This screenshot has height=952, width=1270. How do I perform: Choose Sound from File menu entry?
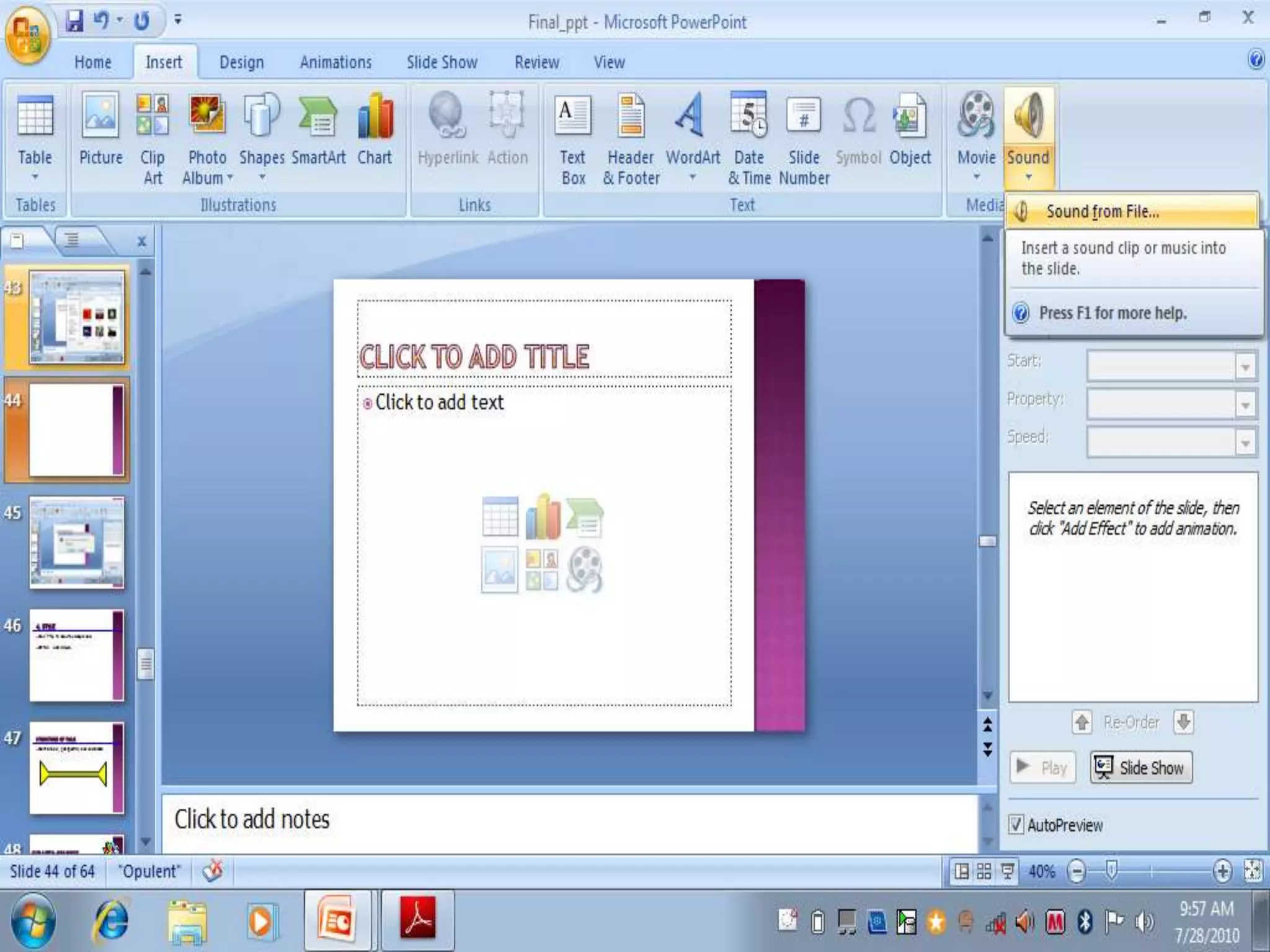[1102, 212]
